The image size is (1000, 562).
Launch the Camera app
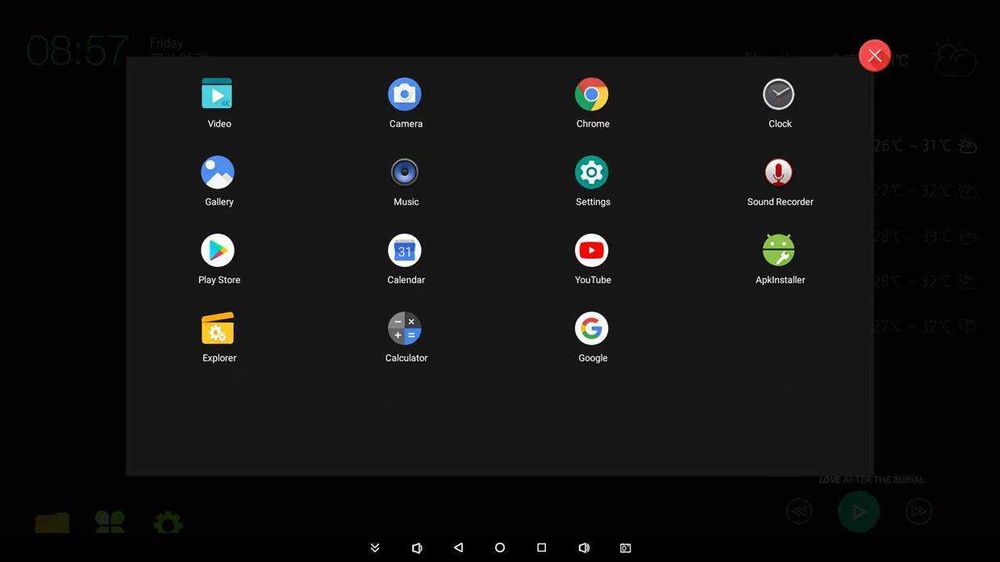pos(404,94)
